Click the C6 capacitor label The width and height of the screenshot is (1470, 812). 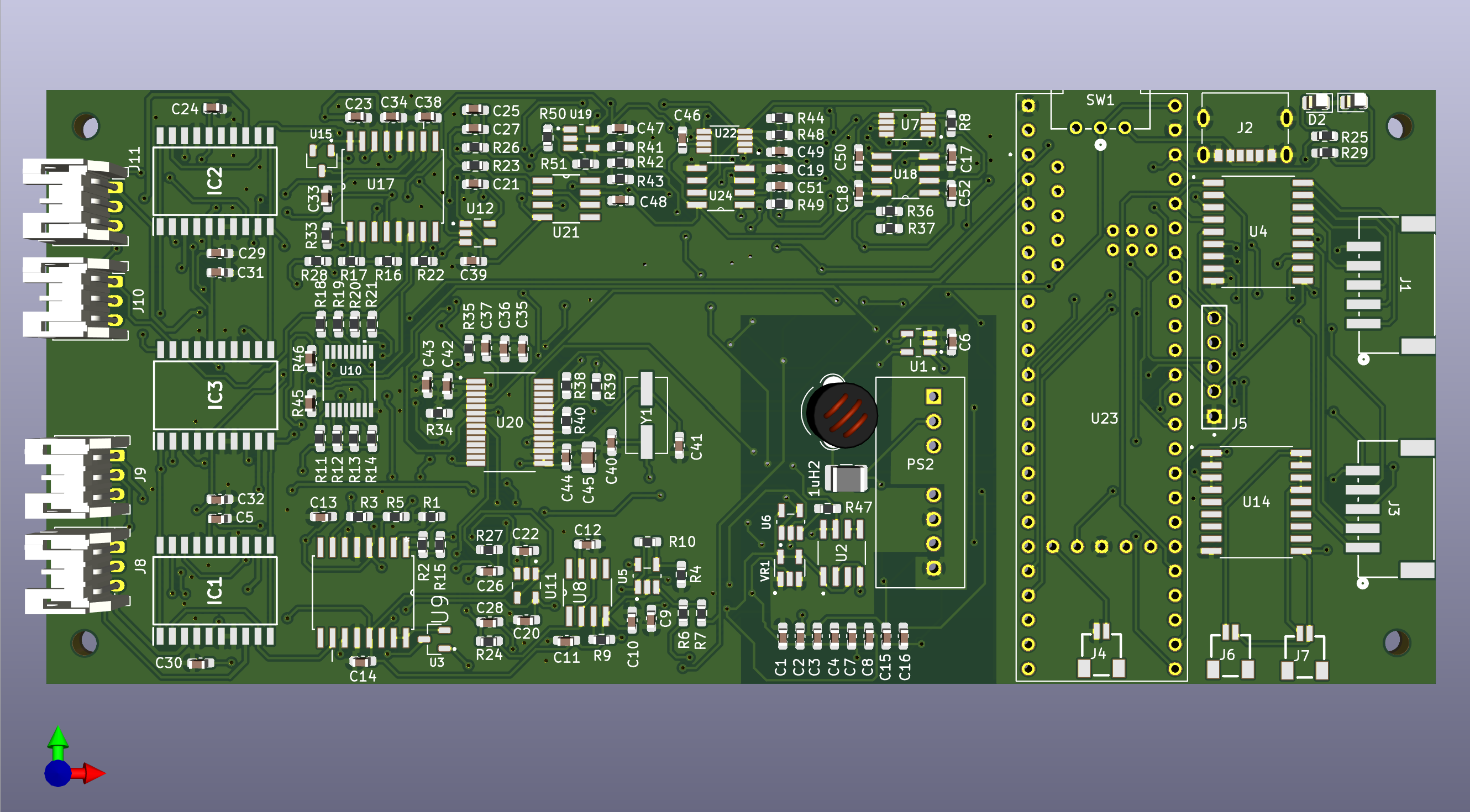coord(964,342)
